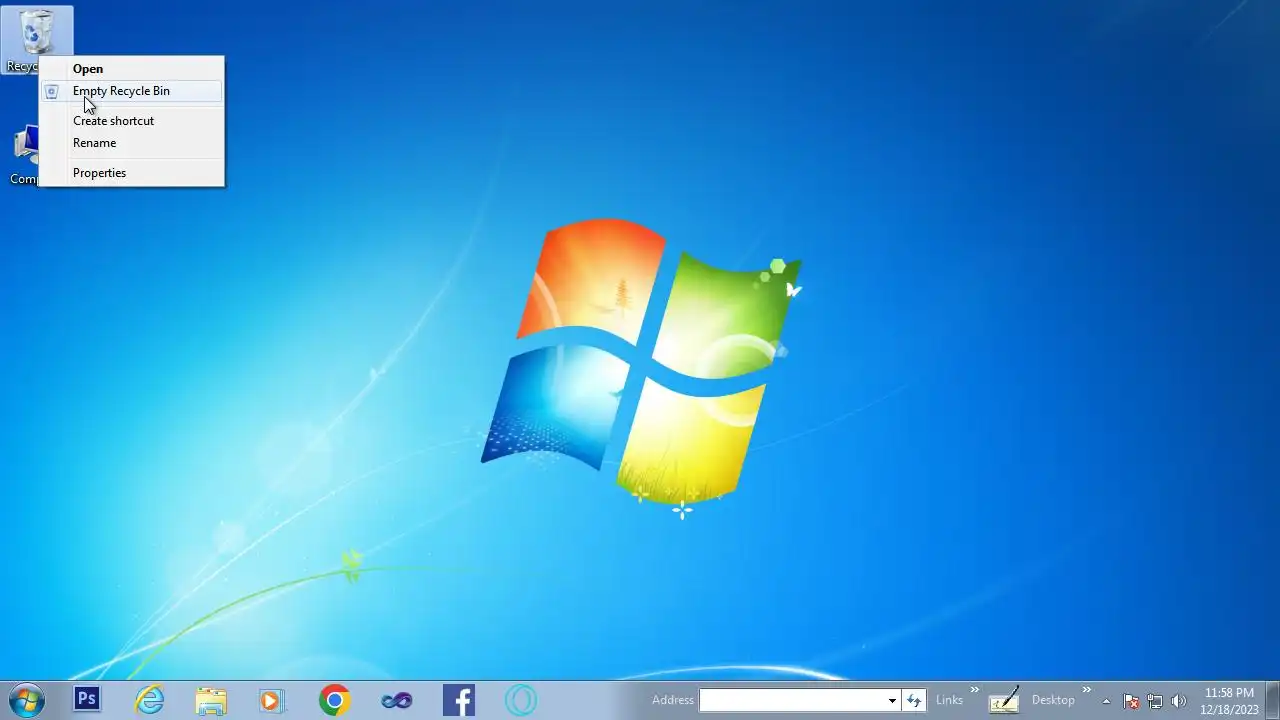Image resolution: width=1280 pixels, height=720 pixels.
Task: Expand the Address bar dropdown arrow
Action: 892,700
